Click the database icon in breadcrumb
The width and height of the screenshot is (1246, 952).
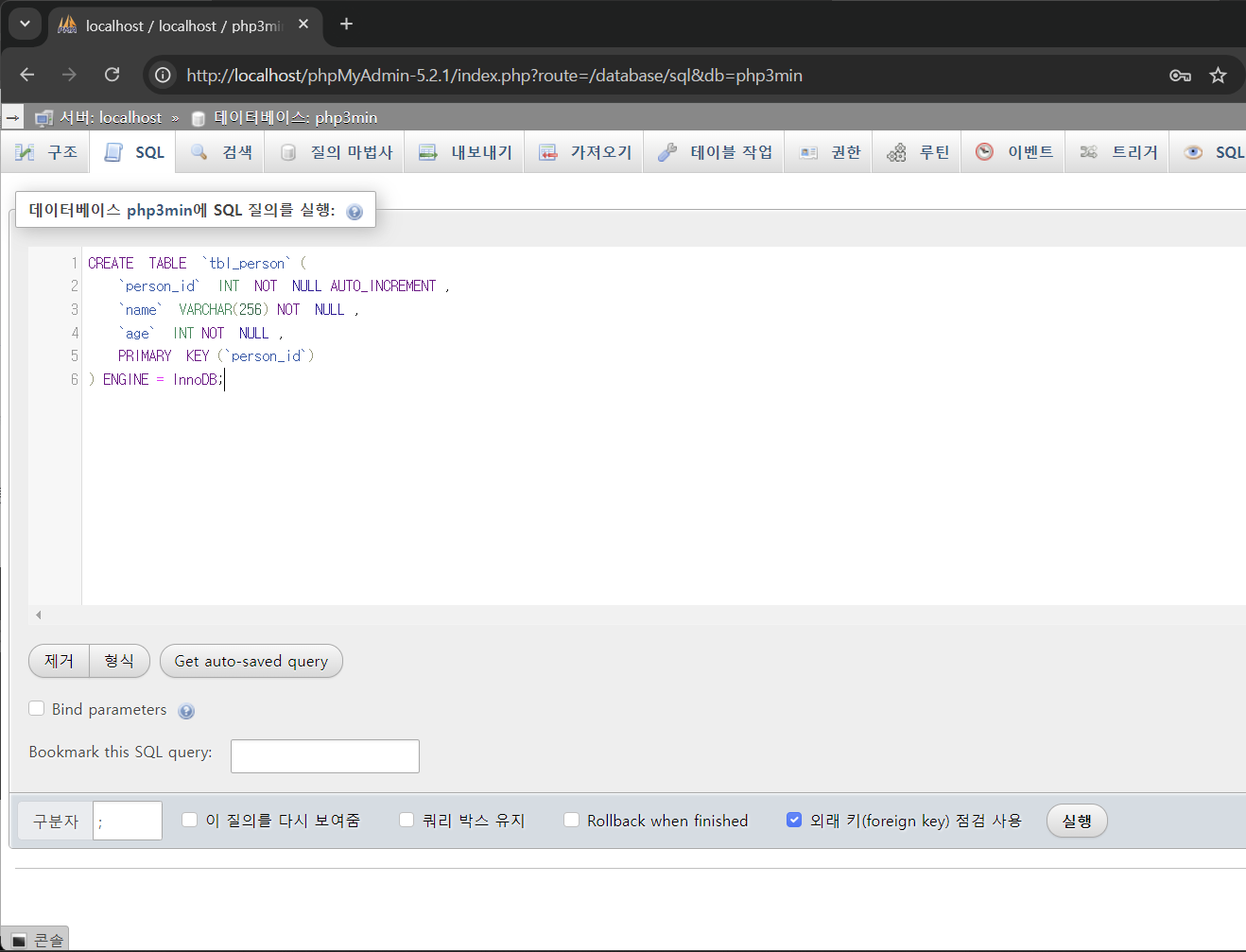pos(199,118)
